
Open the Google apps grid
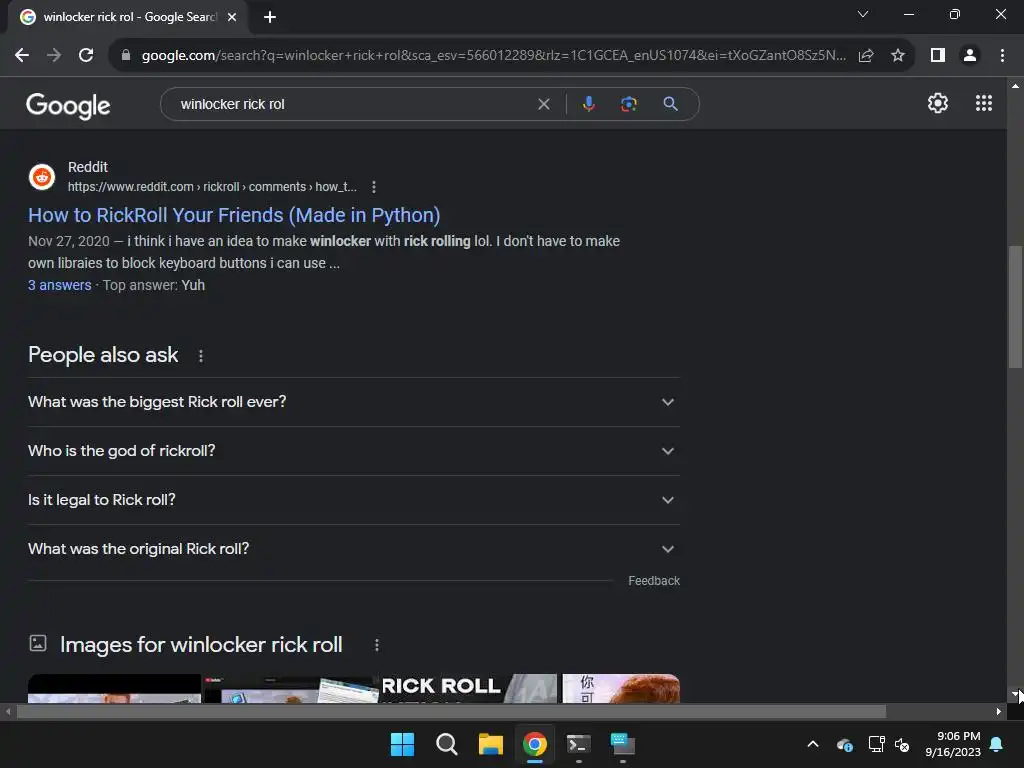984,103
